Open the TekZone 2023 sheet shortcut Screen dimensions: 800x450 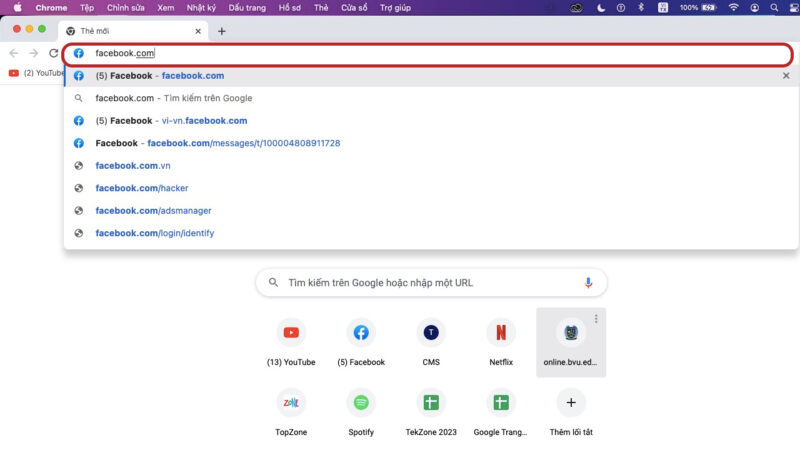pos(431,402)
